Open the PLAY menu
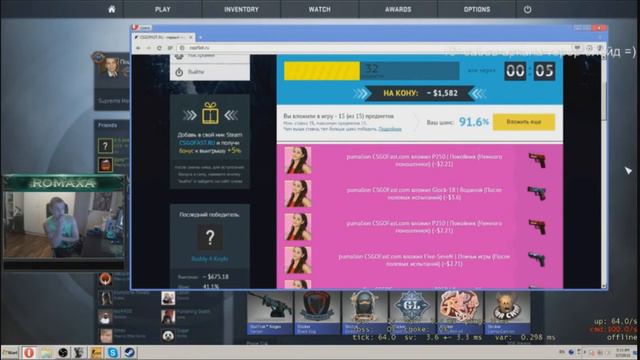Viewport: 640px width, 360px height. click(162, 9)
